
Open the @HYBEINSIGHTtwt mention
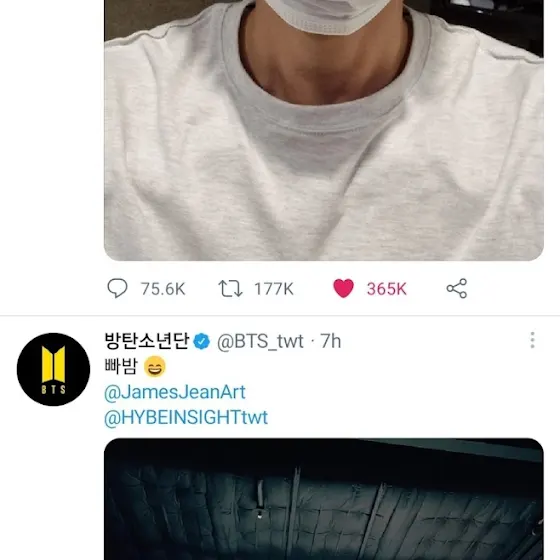tap(186, 417)
